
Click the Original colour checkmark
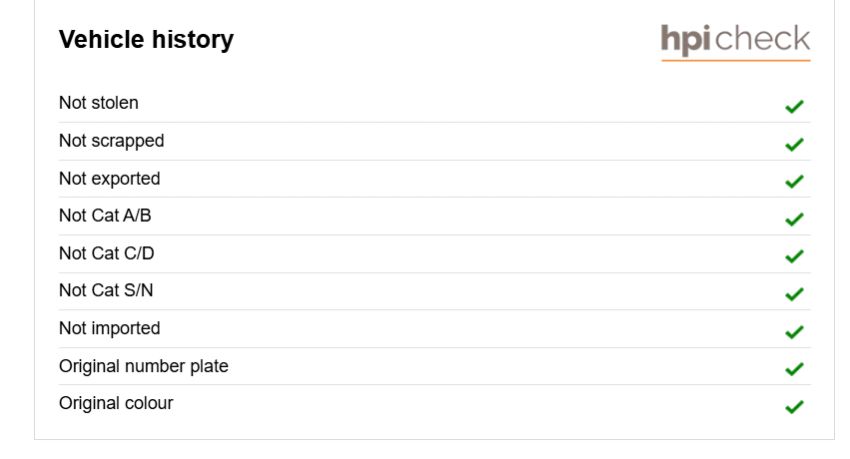(x=794, y=406)
